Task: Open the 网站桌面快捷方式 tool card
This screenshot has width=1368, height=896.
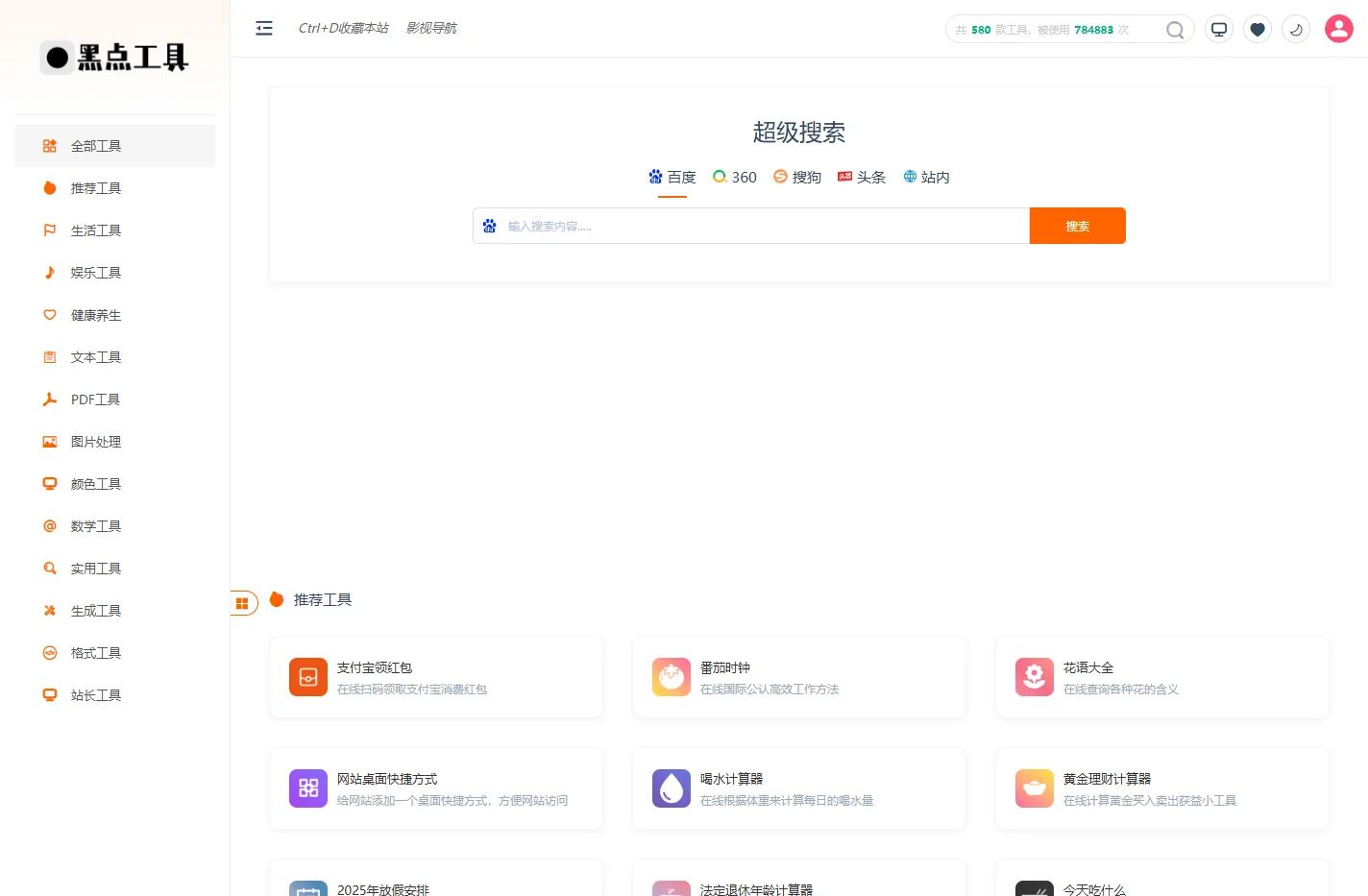Action: pos(436,788)
